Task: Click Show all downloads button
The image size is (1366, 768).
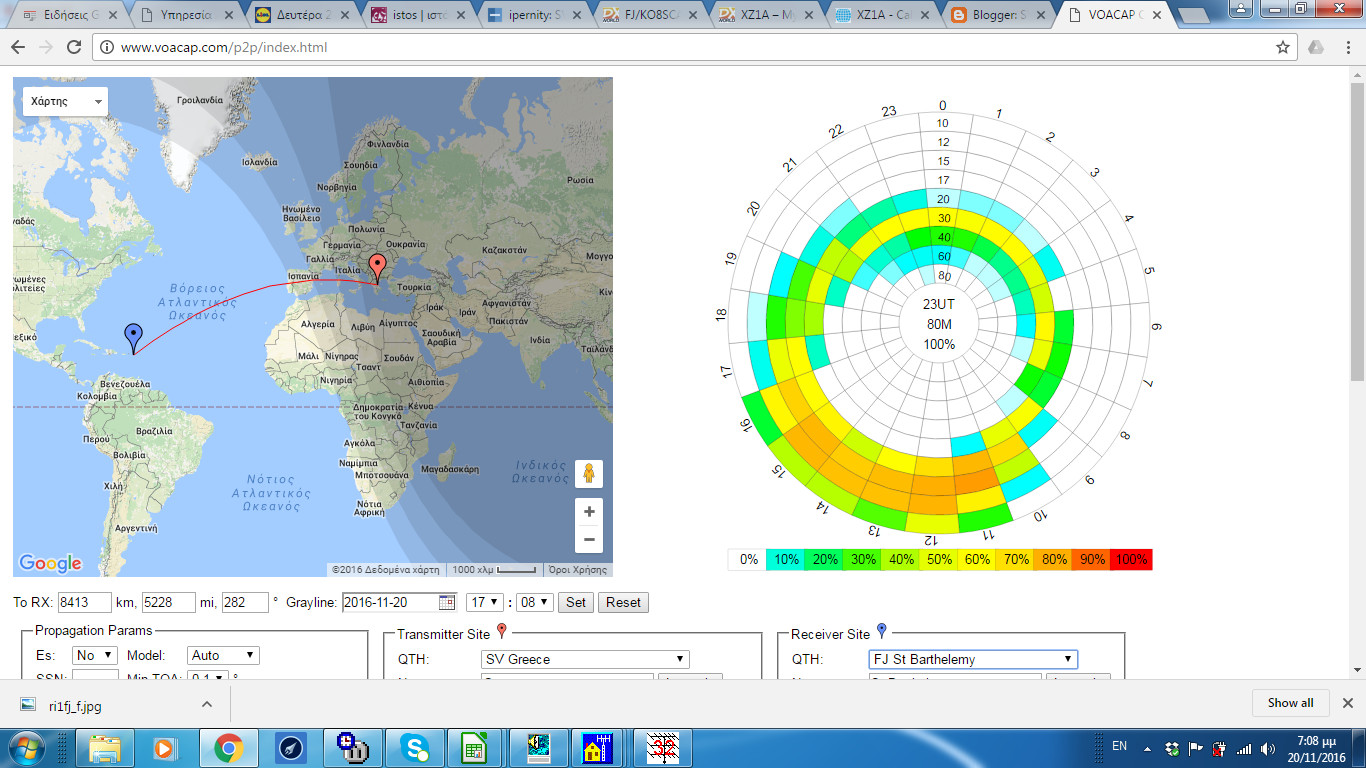Action: (1290, 703)
